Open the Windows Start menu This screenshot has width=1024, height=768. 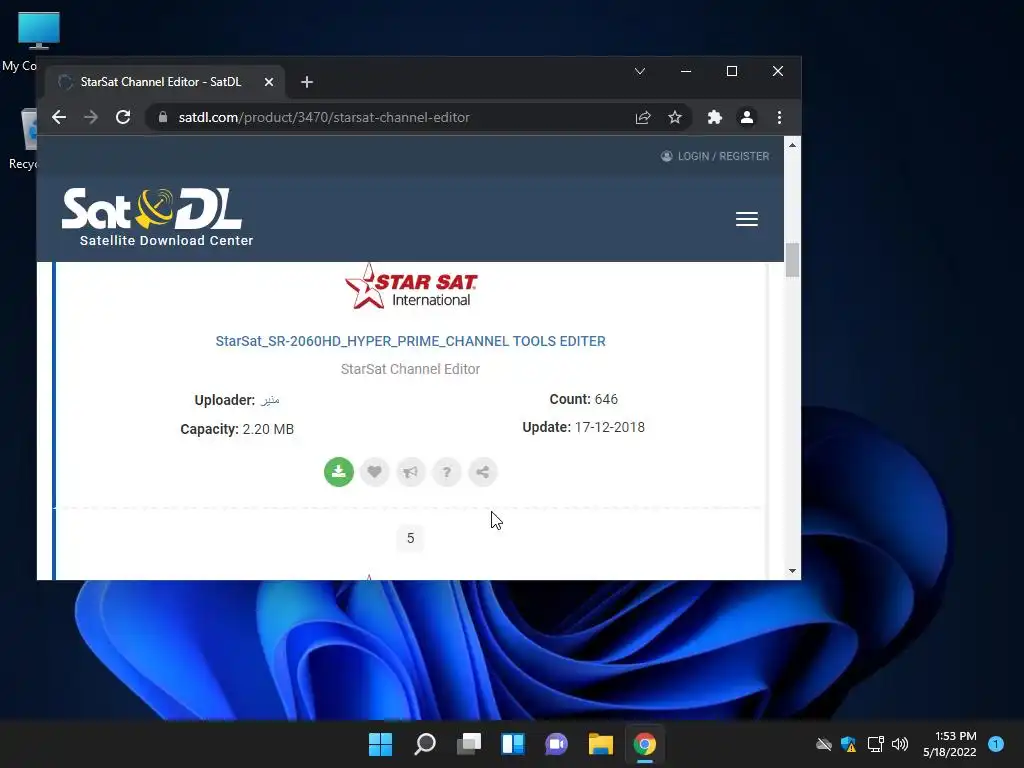380,744
